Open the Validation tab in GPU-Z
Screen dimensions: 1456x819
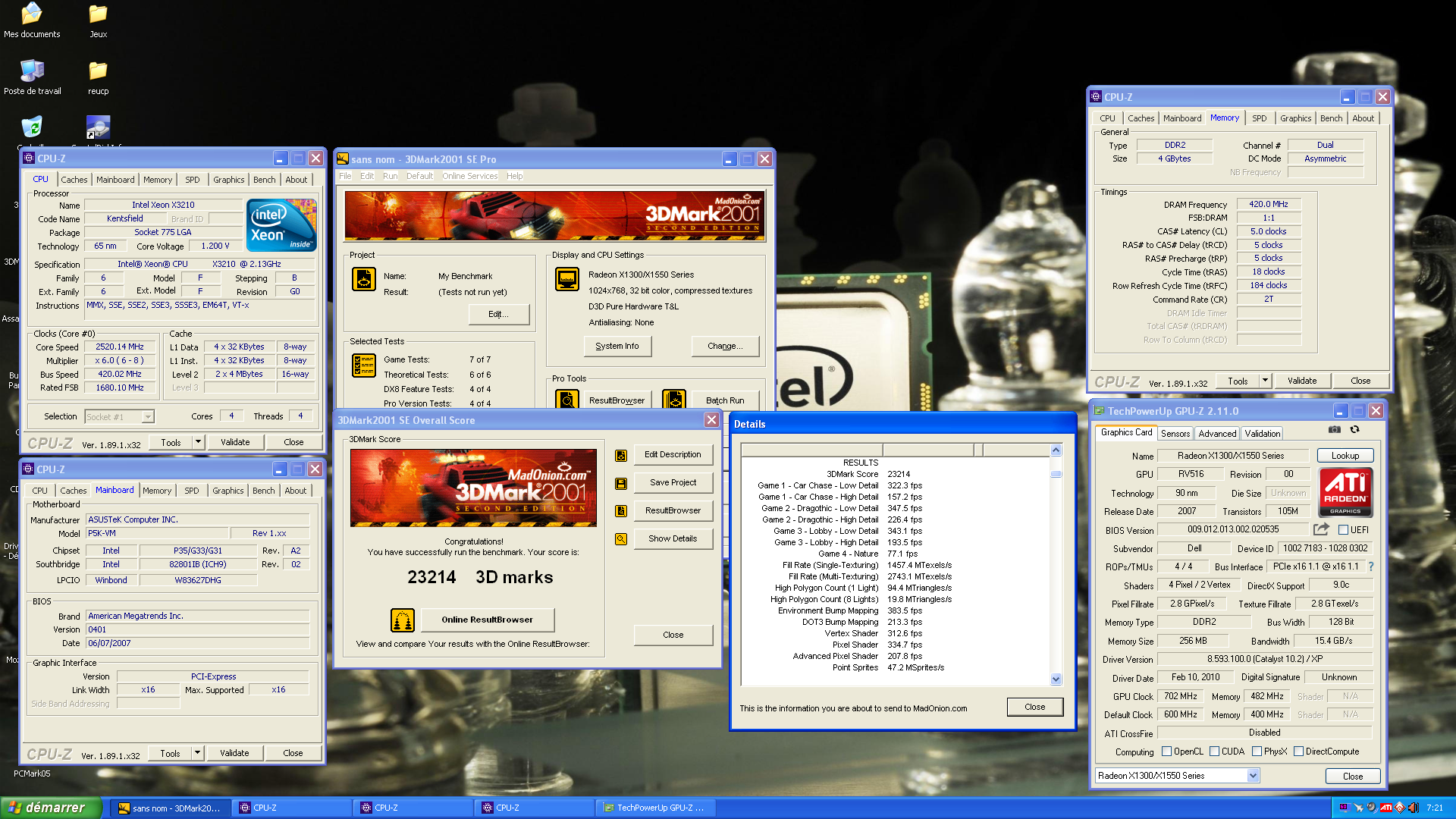click(x=1262, y=434)
